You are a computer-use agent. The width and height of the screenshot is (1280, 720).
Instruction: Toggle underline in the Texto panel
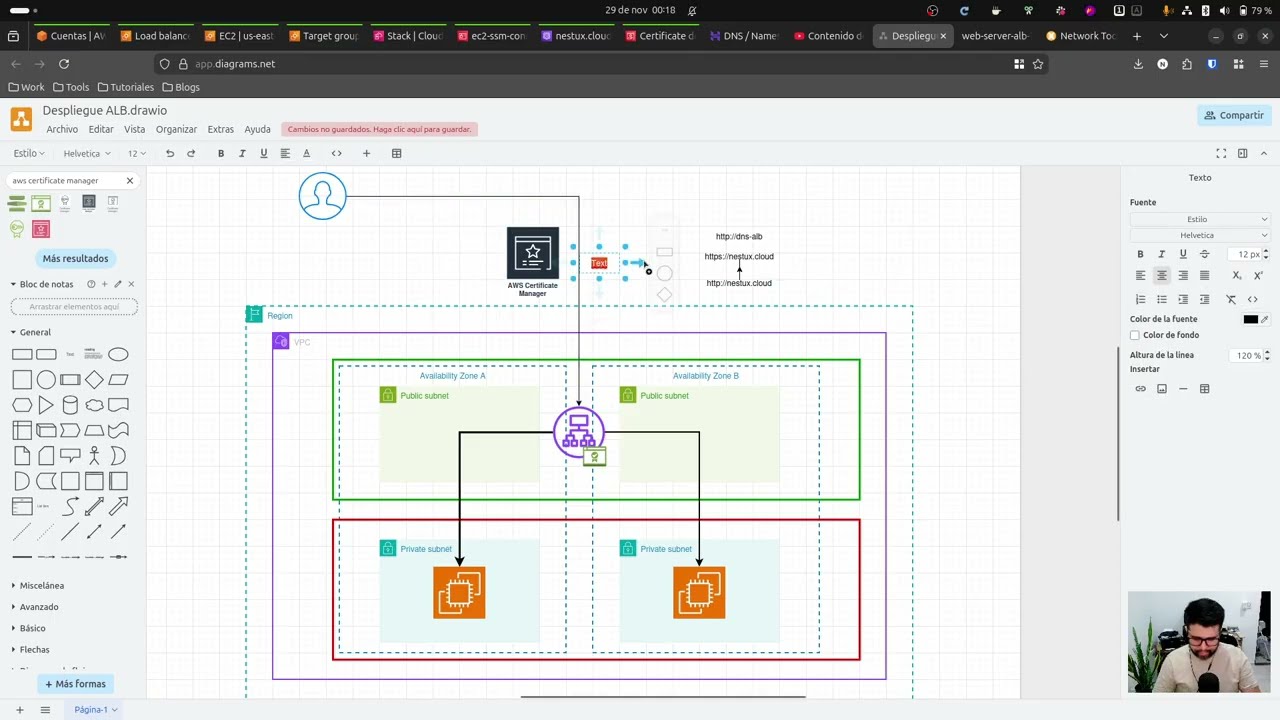[x=1183, y=254]
